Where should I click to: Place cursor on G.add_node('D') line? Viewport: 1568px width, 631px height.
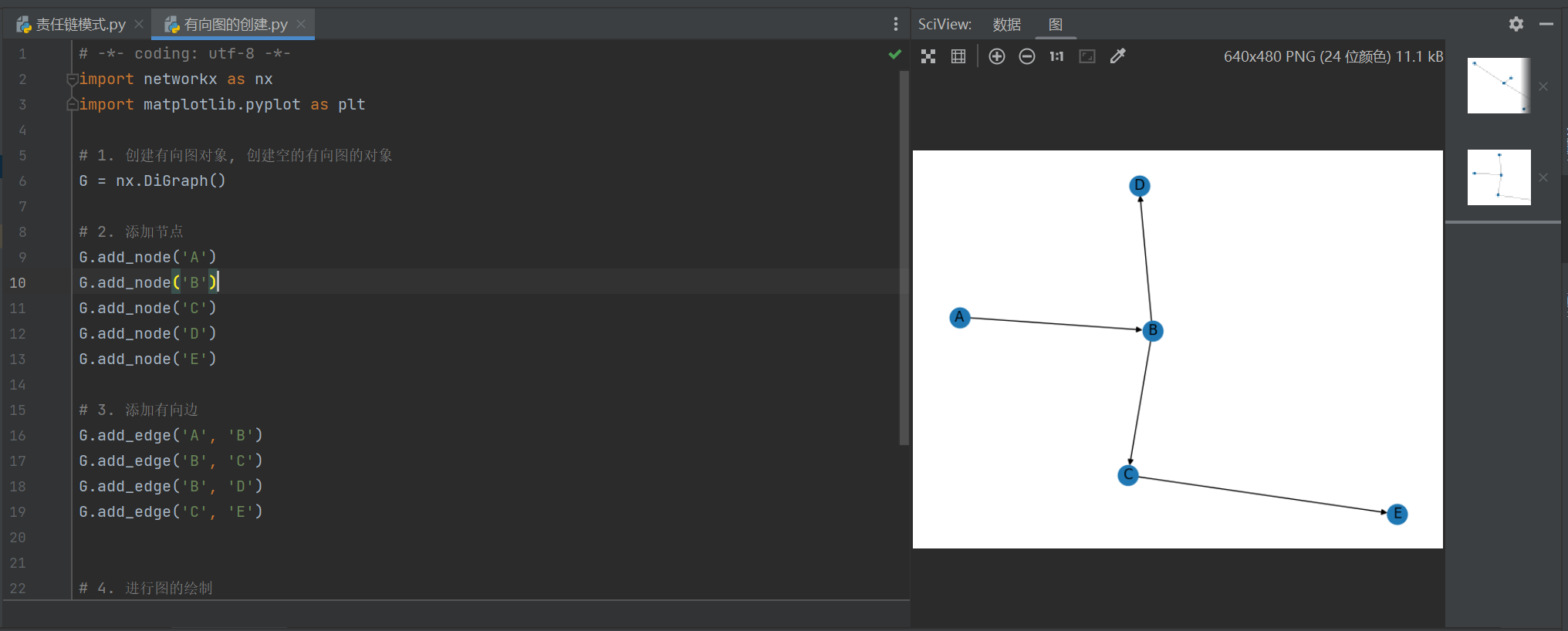147,334
